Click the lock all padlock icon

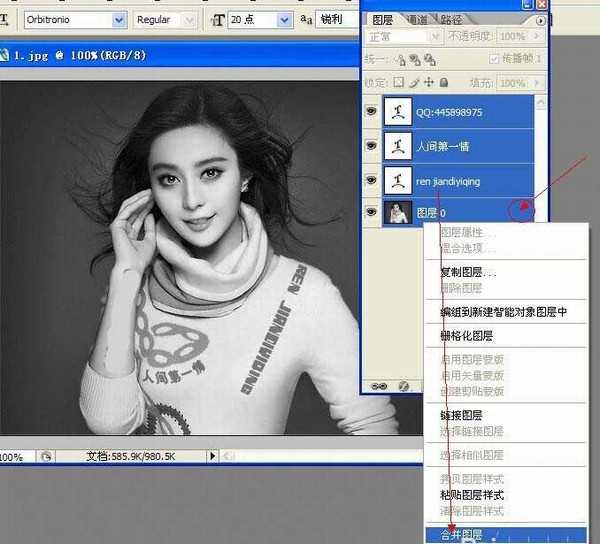[x=443, y=82]
